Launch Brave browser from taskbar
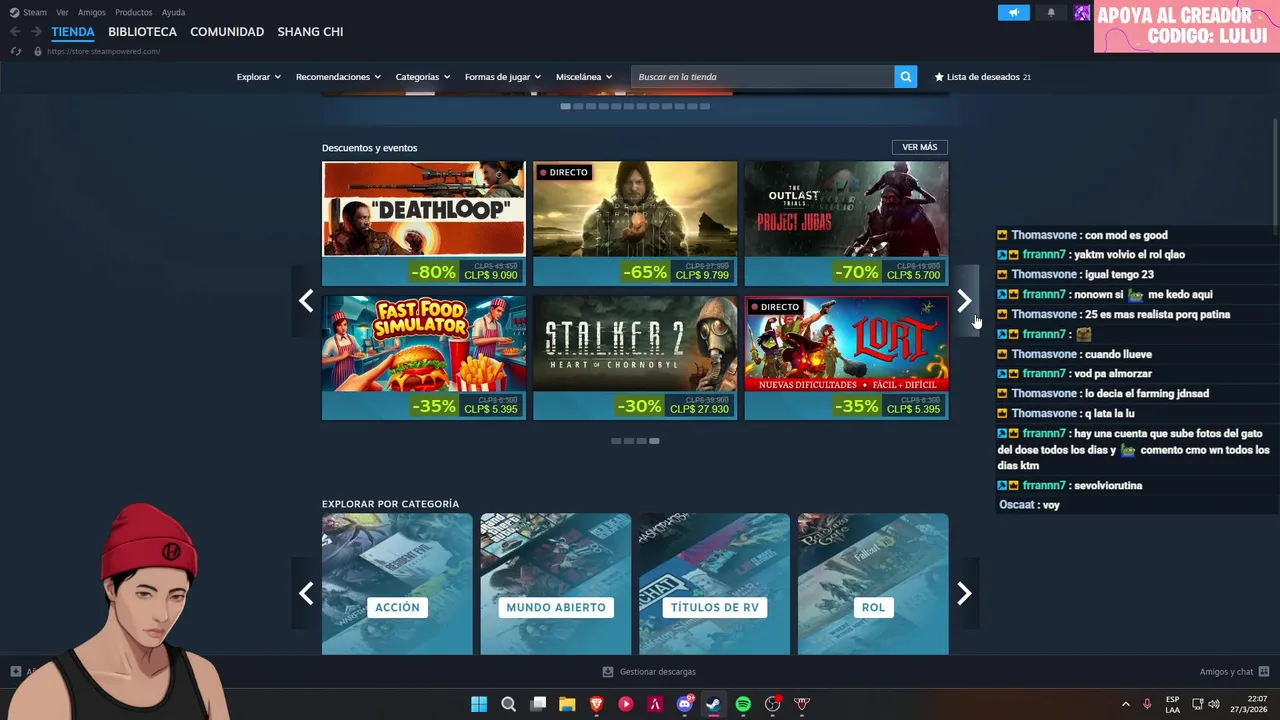Image resolution: width=1280 pixels, height=720 pixels. pyautogui.click(x=597, y=704)
